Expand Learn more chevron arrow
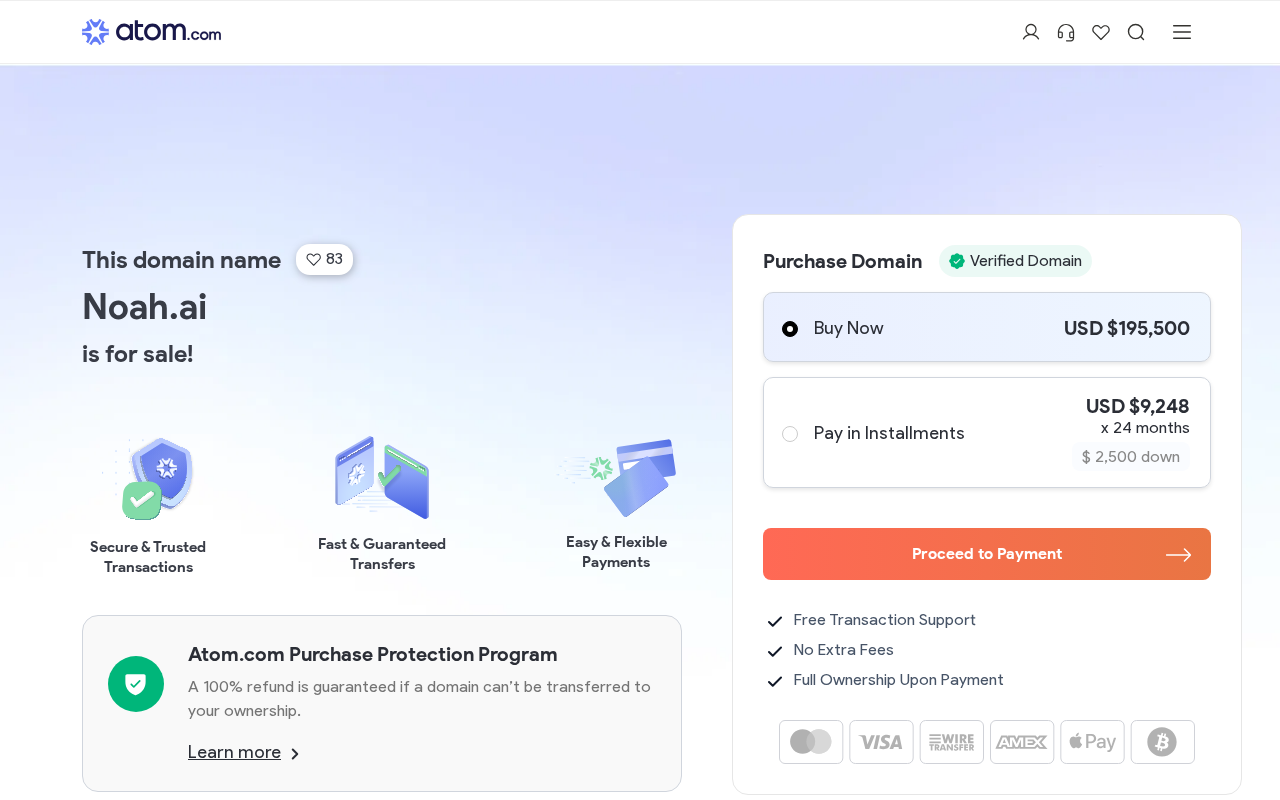This screenshot has height=800, width=1280. pos(295,754)
